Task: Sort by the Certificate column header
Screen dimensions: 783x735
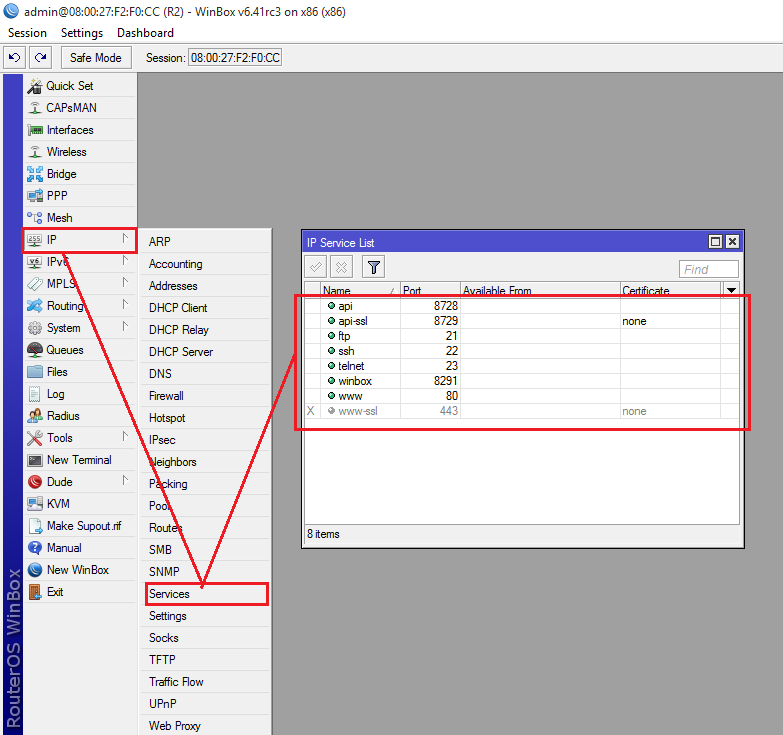Action: 671,290
